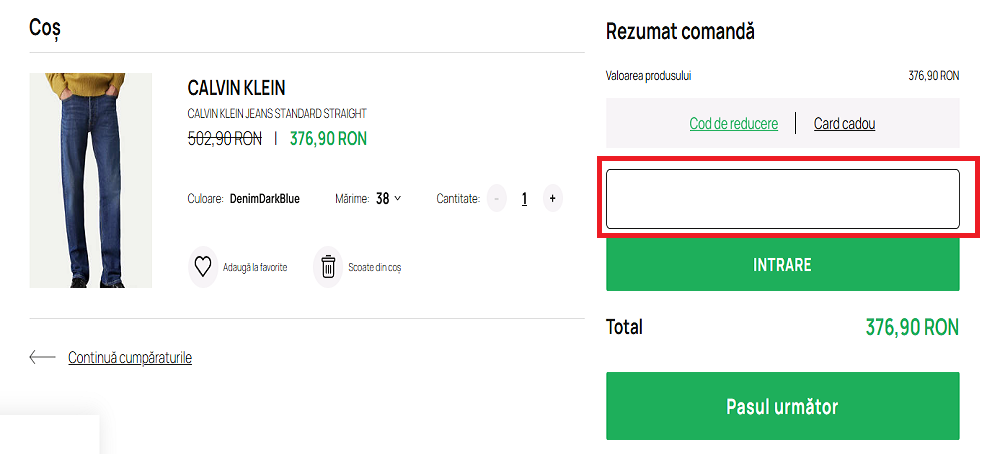Image resolution: width=1000 pixels, height=454 pixels.
Task: Proceed with the Pasul următor button
Action: click(782, 406)
